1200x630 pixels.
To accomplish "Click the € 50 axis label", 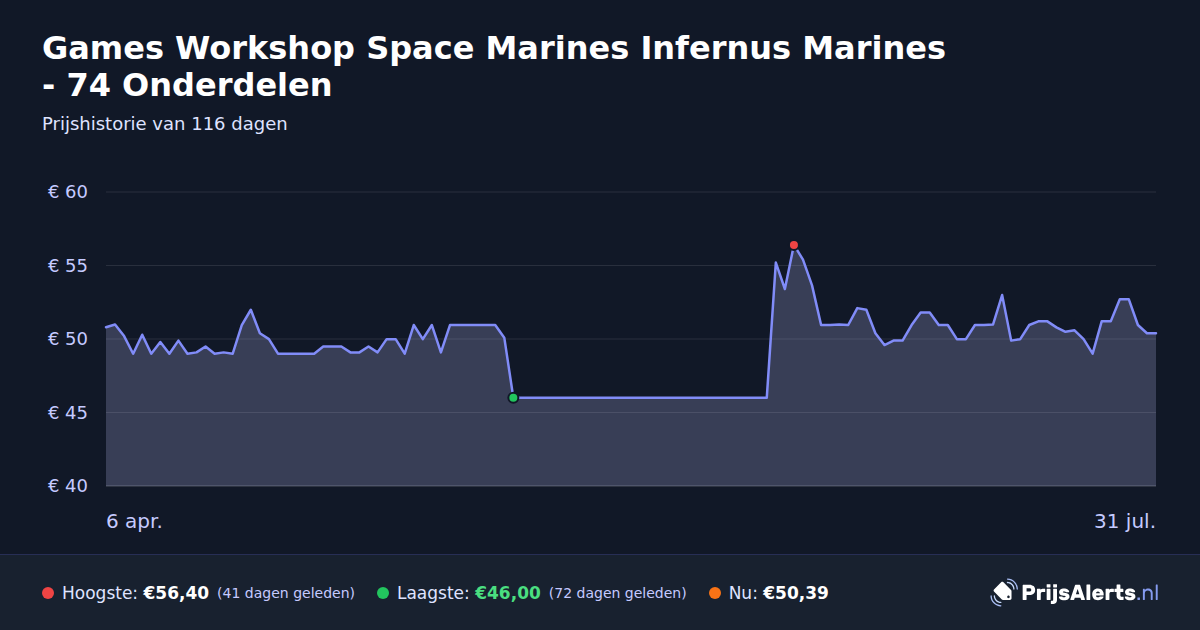I will click(68, 339).
